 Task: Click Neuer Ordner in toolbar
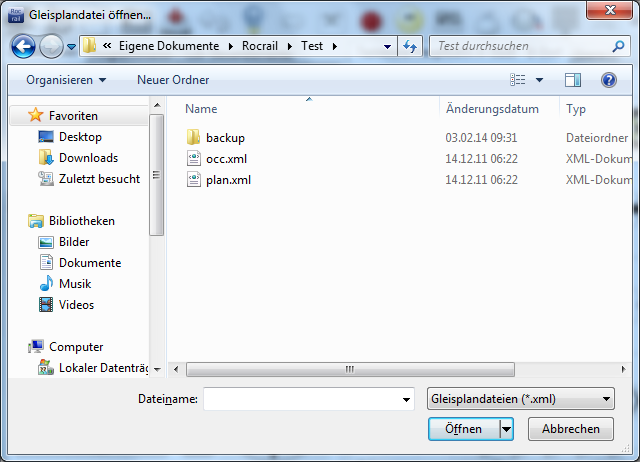[173, 80]
